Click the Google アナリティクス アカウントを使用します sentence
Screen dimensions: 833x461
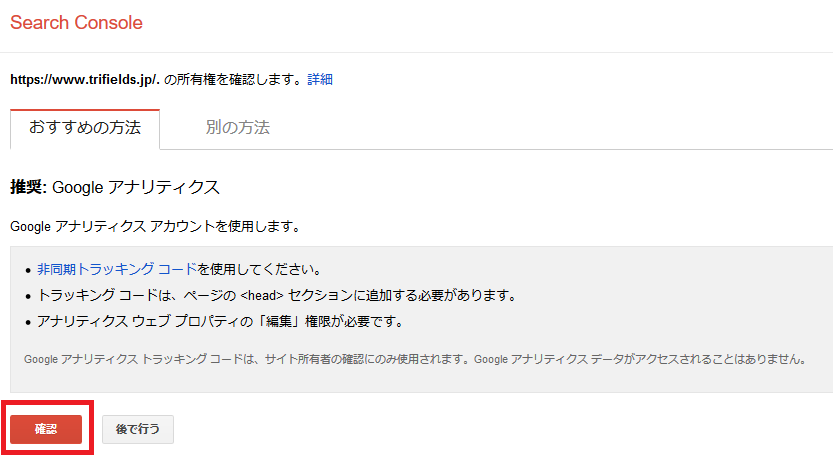[x=156, y=227]
